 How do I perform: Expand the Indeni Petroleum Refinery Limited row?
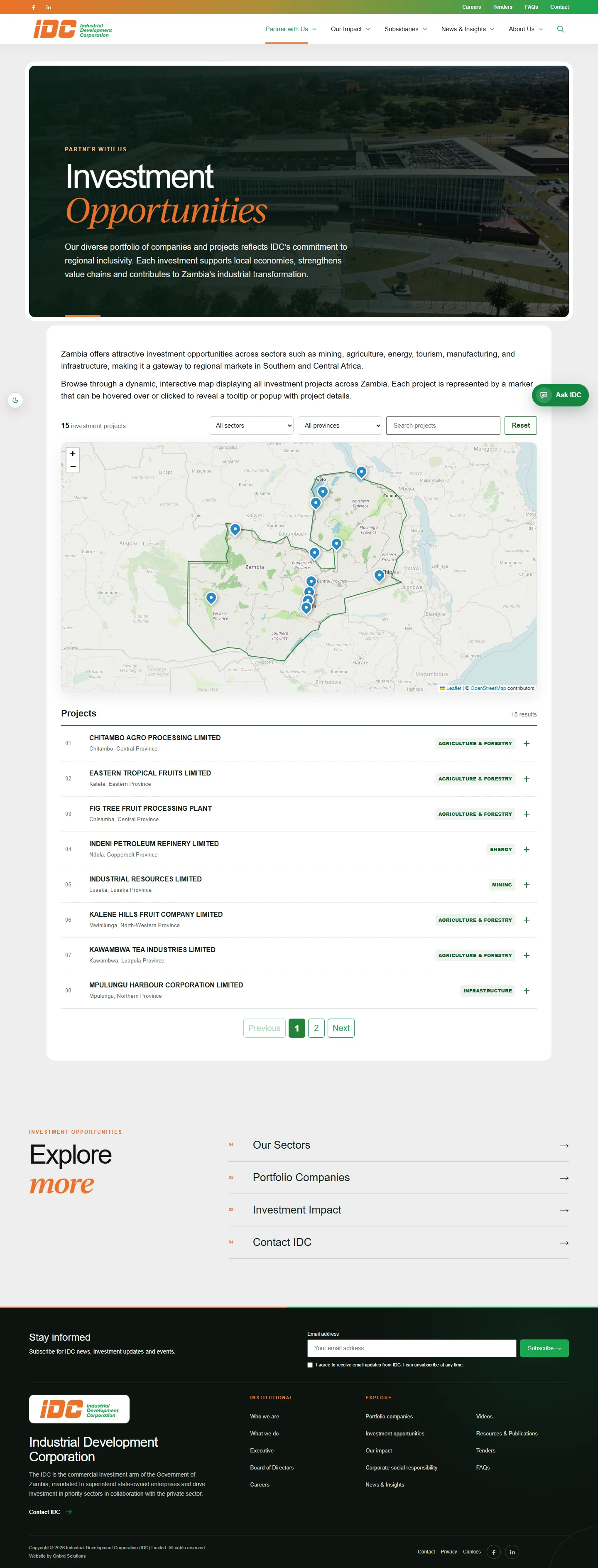(526, 849)
